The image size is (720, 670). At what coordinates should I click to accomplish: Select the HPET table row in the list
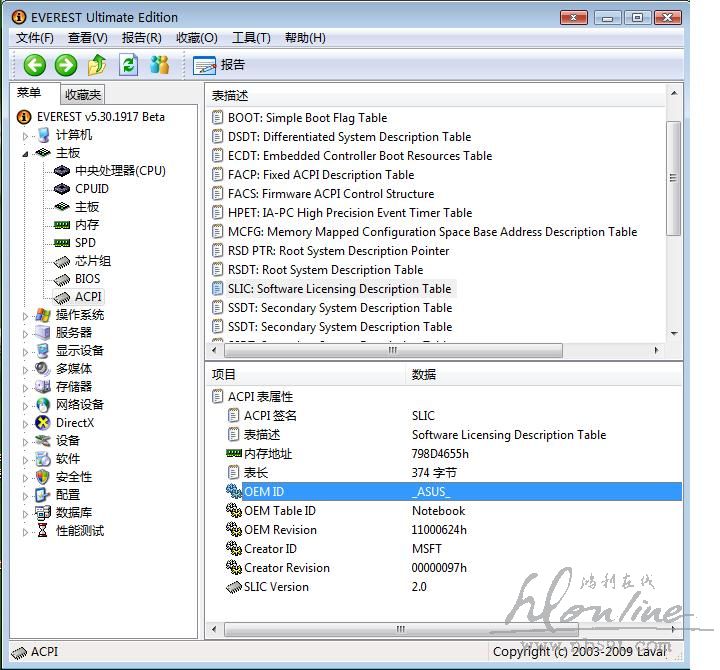[x=349, y=213]
